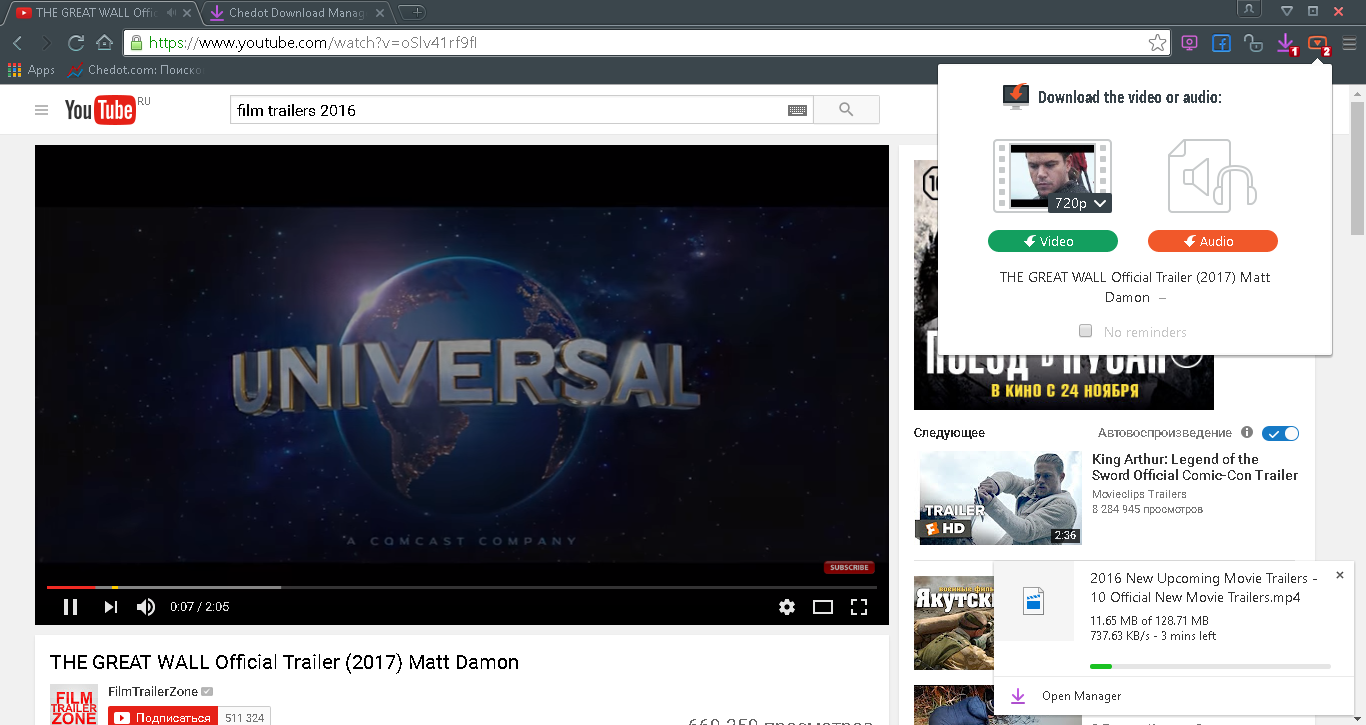
Task: Close THE GREAT WALL tab
Action: coord(187,13)
